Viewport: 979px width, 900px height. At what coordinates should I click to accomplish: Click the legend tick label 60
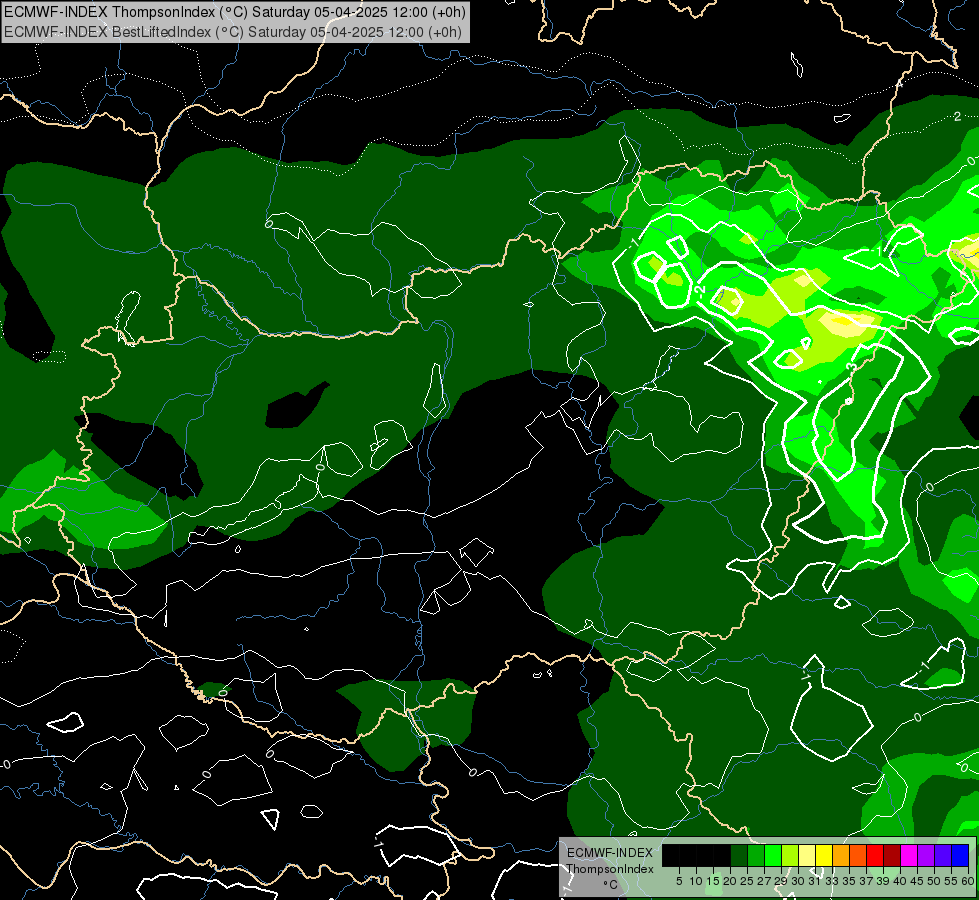tap(968, 881)
